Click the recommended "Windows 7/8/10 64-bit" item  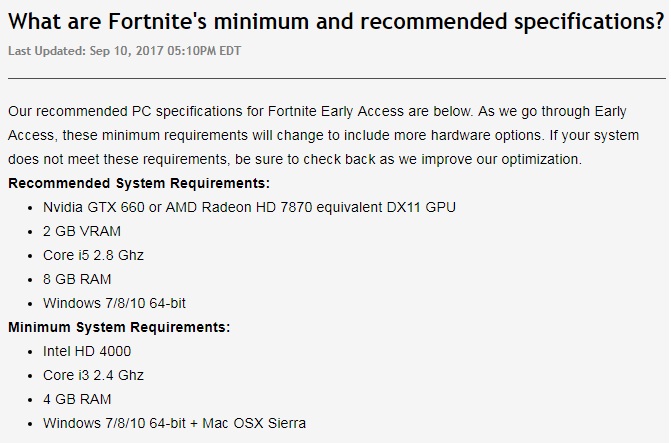coord(116,303)
